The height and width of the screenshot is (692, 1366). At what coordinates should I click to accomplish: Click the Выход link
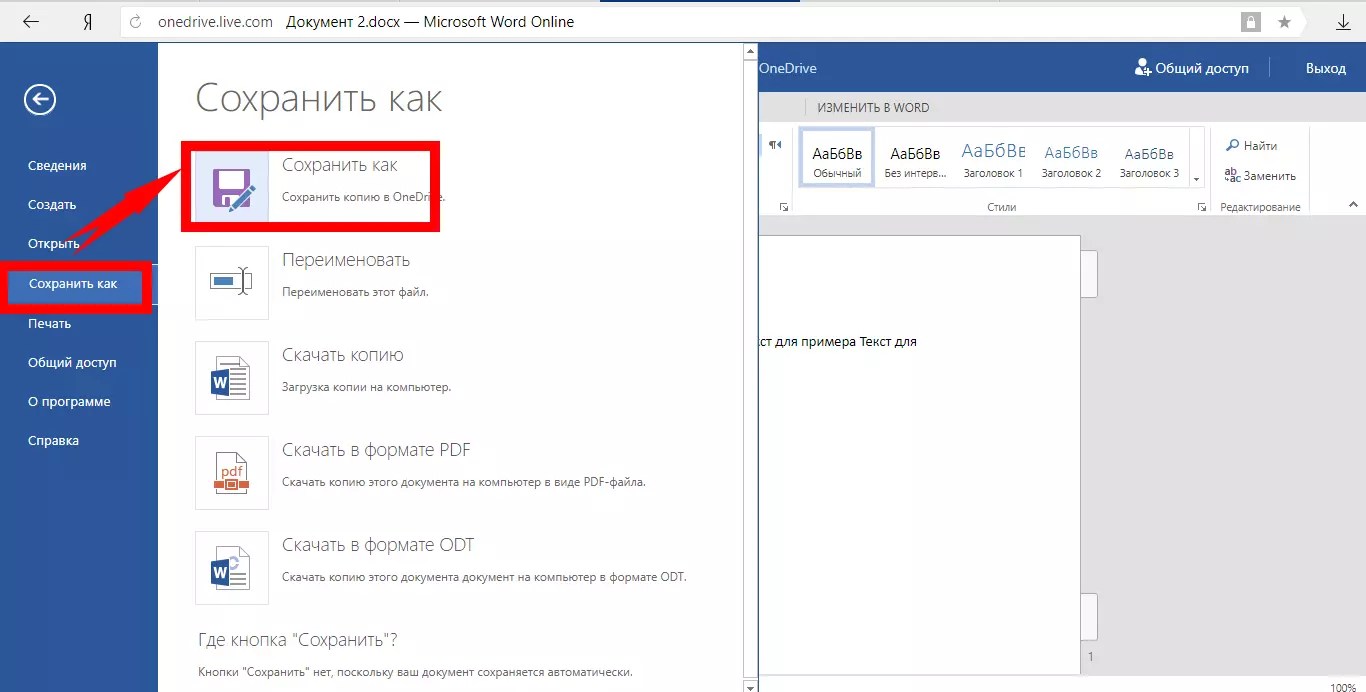tap(1325, 68)
